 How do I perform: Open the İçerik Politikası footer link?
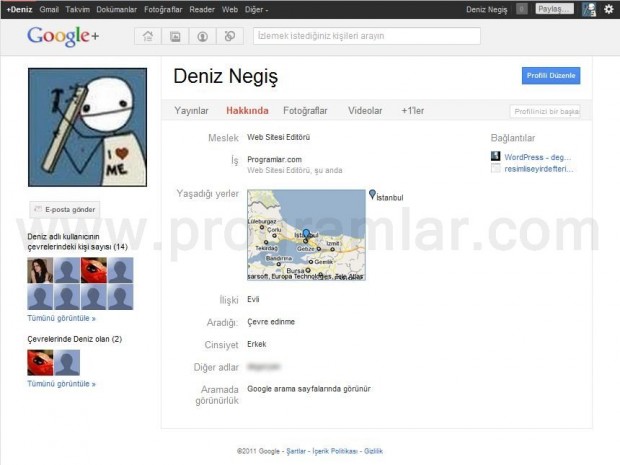pos(335,451)
